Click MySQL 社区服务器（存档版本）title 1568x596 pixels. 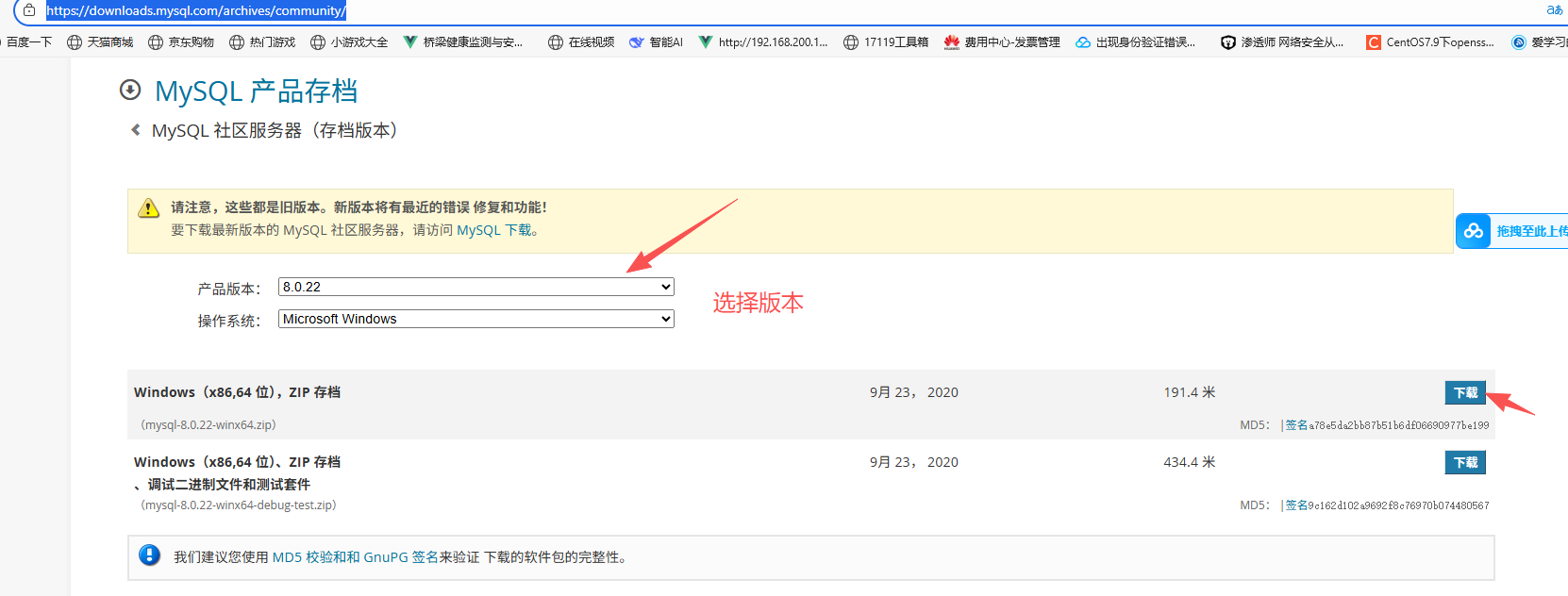coord(275,130)
